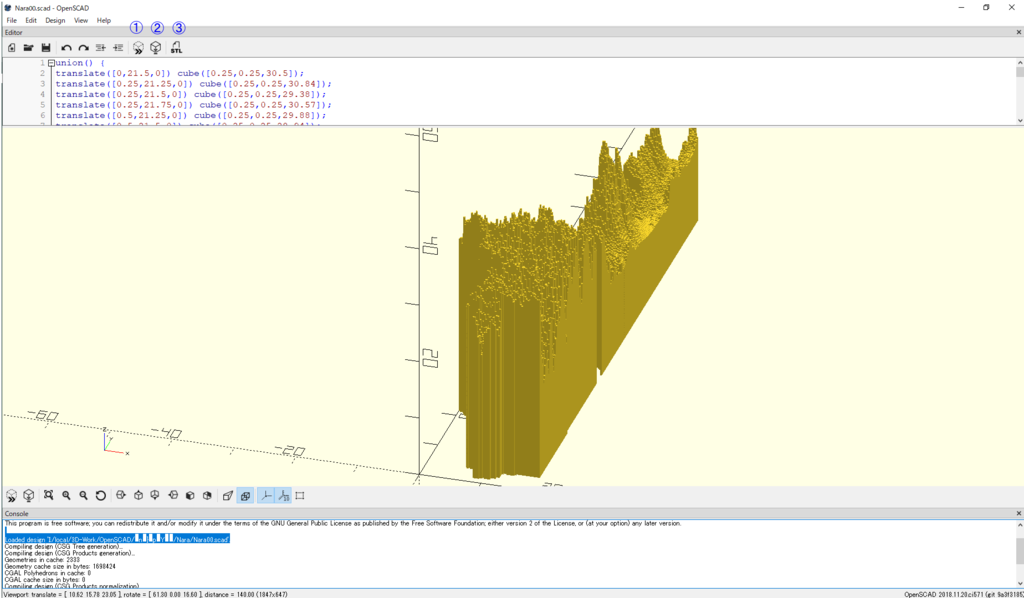Click the New file icon in editor toolbar
This screenshot has width=1024, height=598.
point(11,48)
